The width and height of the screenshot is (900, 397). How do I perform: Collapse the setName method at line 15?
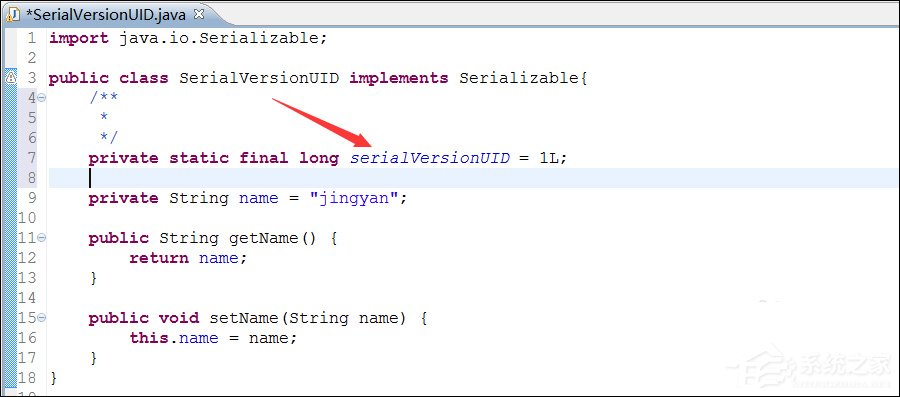[x=41, y=318]
